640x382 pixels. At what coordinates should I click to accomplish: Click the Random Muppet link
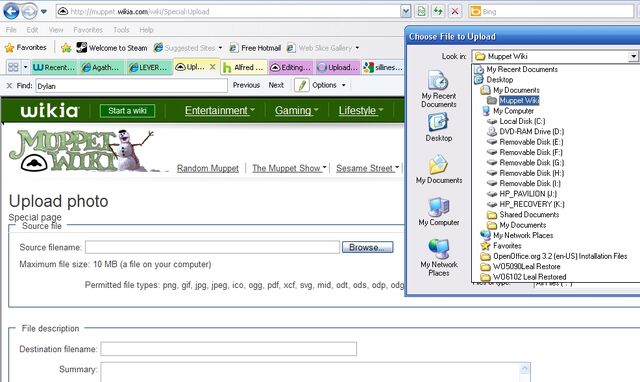208,168
